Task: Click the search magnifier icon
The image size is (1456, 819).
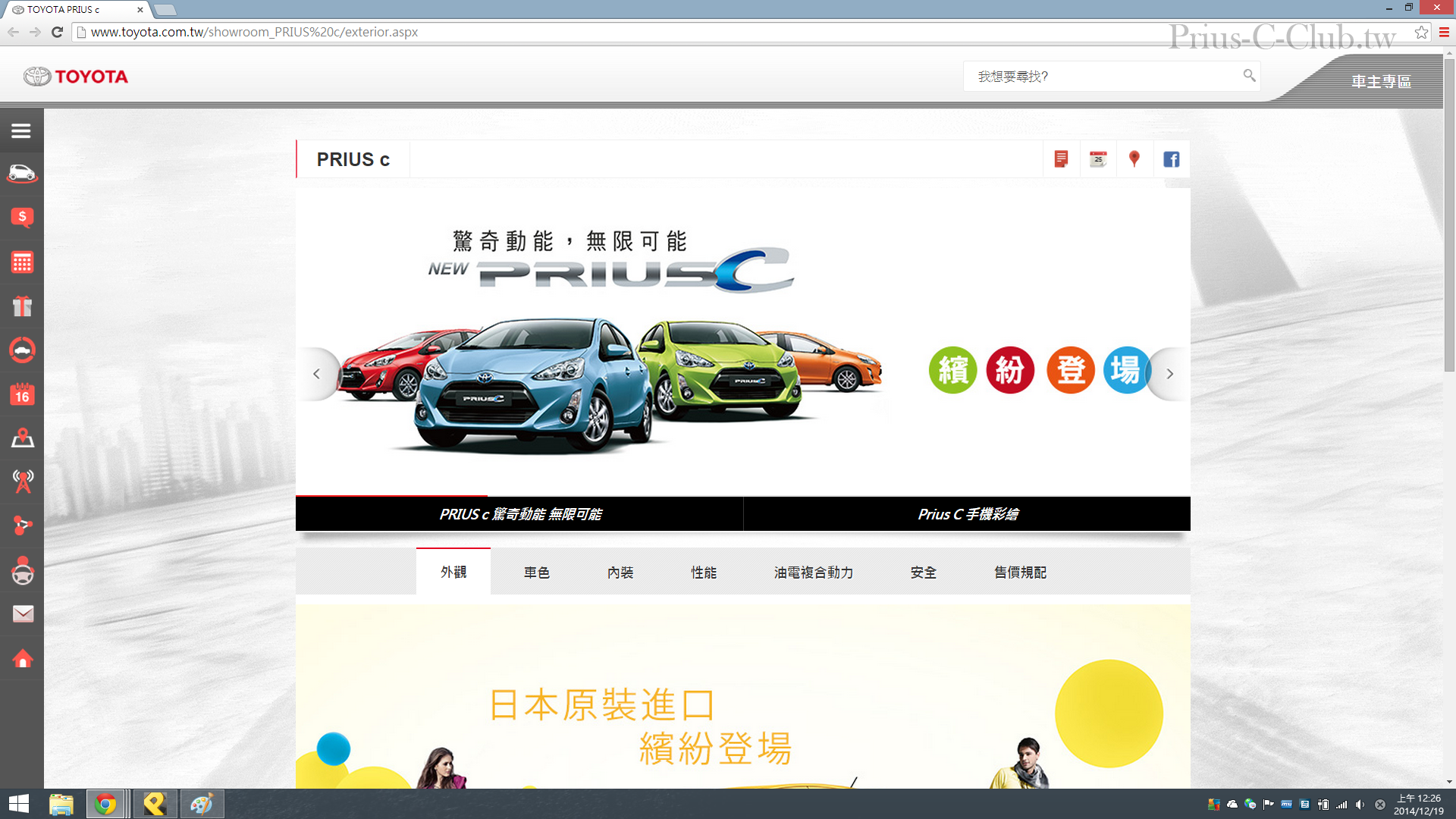Action: coord(1249,75)
